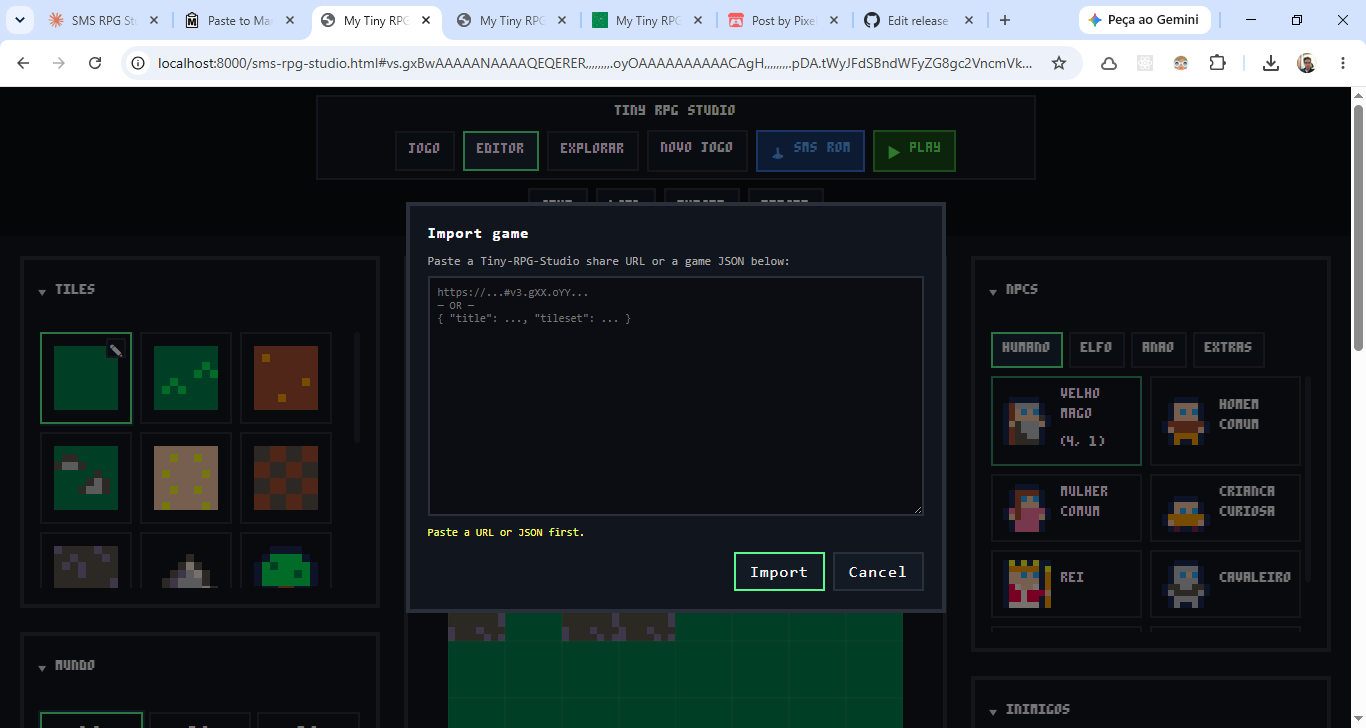Open the browser extensions puzzle icon
Image resolution: width=1366 pixels, height=728 pixels.
(x=1217, y=63)
